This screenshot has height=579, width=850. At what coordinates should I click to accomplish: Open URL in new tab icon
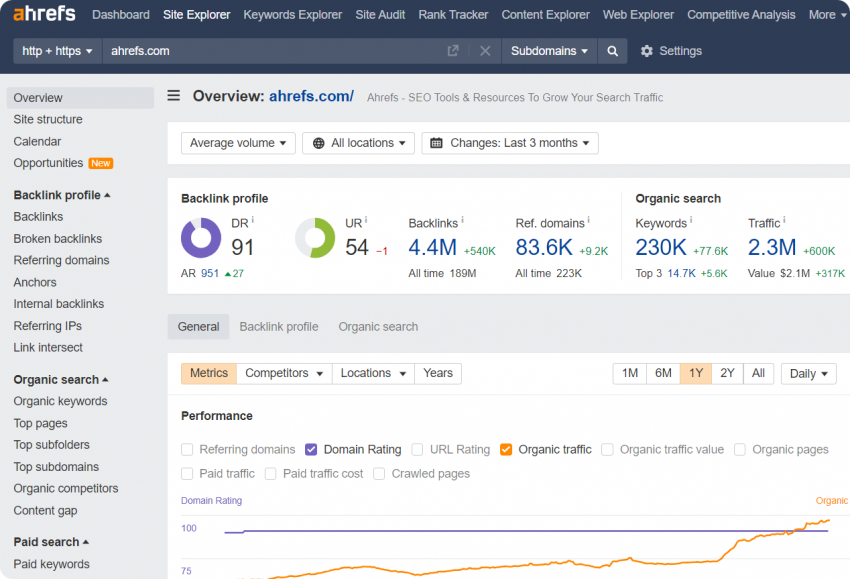(x=453, y=51)
